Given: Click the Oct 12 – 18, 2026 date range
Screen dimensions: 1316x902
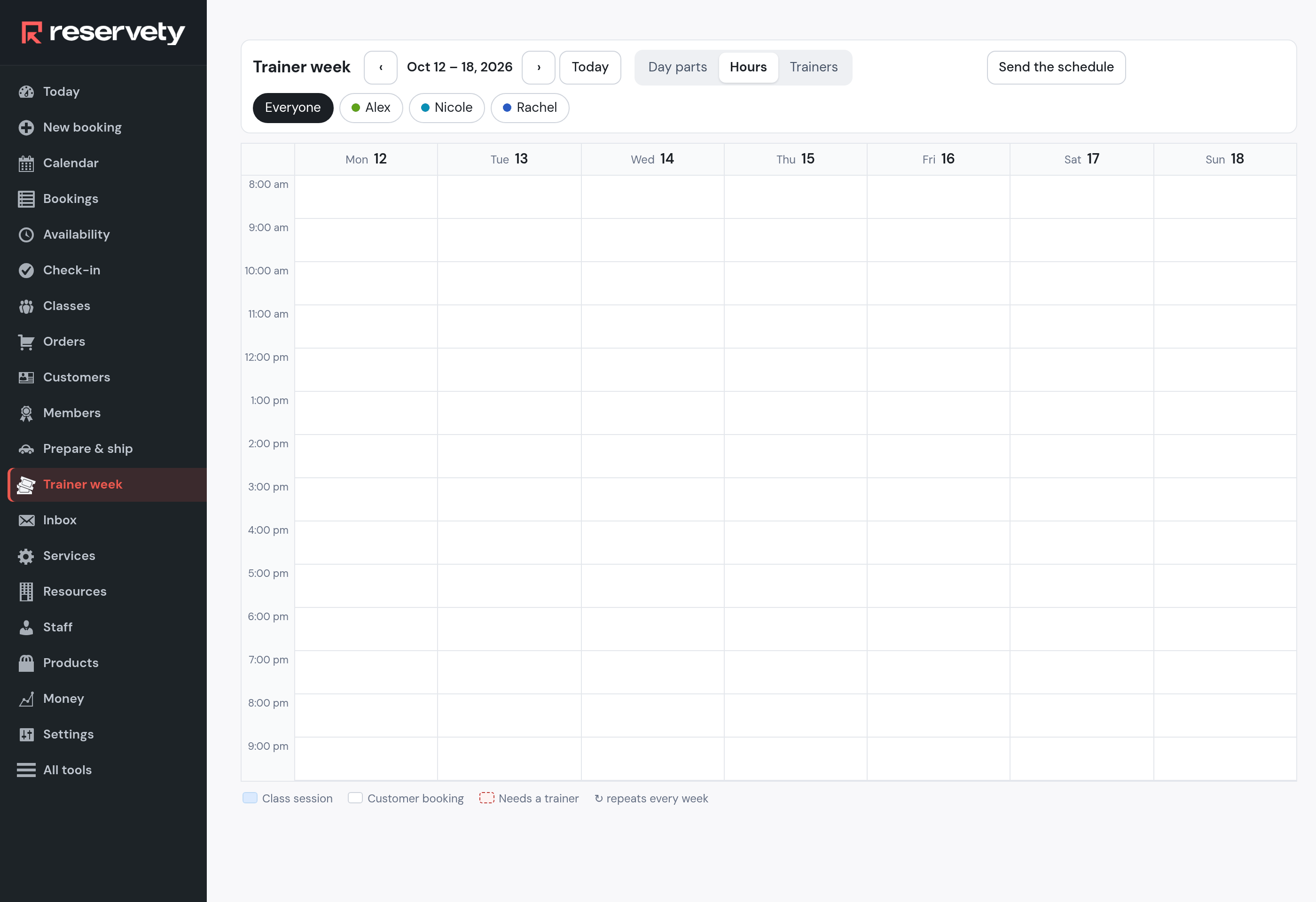Looking at the screenshot, I should pos(459,67).
